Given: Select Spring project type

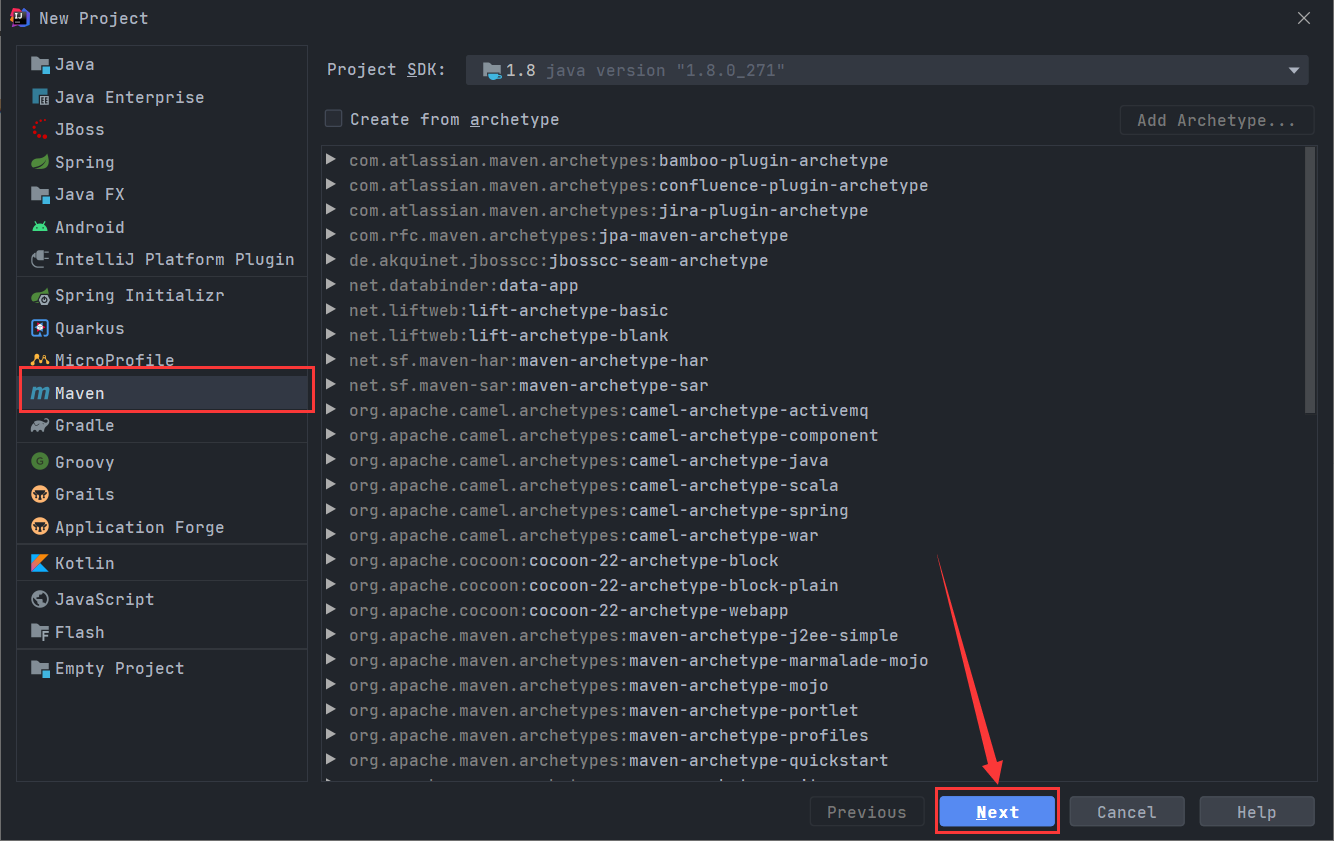Looking at the screenshot, I should point(163,162).
